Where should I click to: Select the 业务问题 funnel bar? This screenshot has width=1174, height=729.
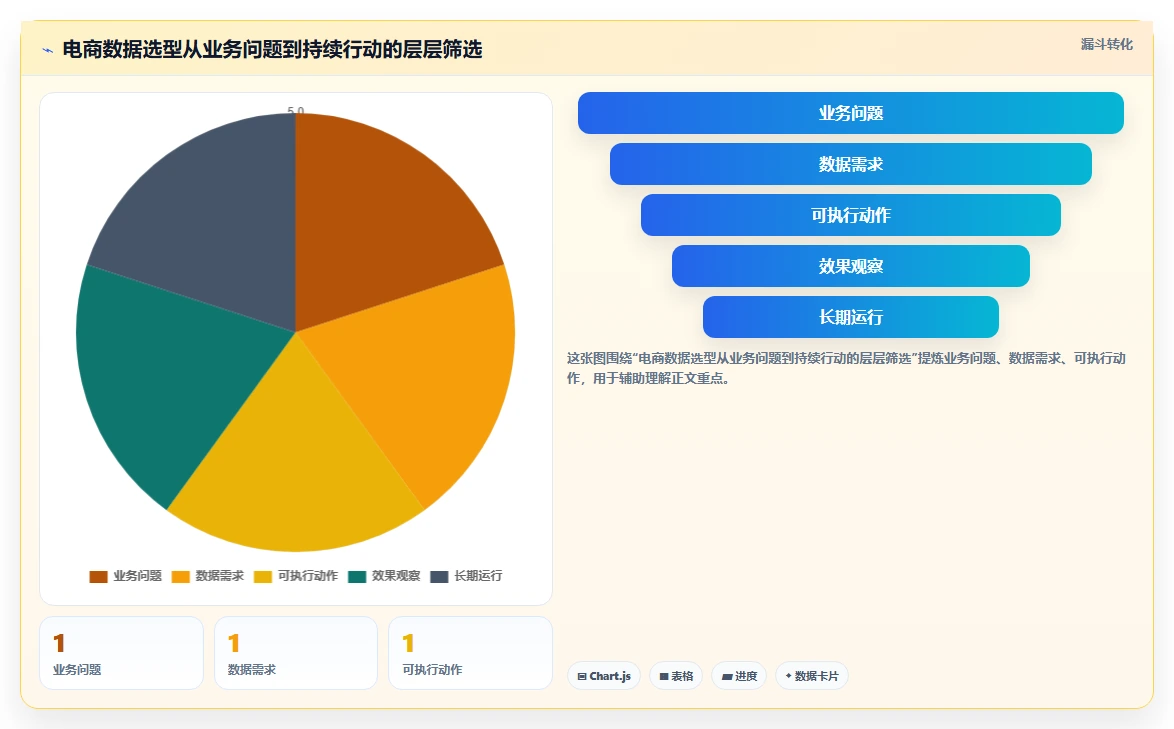[851, 113]
